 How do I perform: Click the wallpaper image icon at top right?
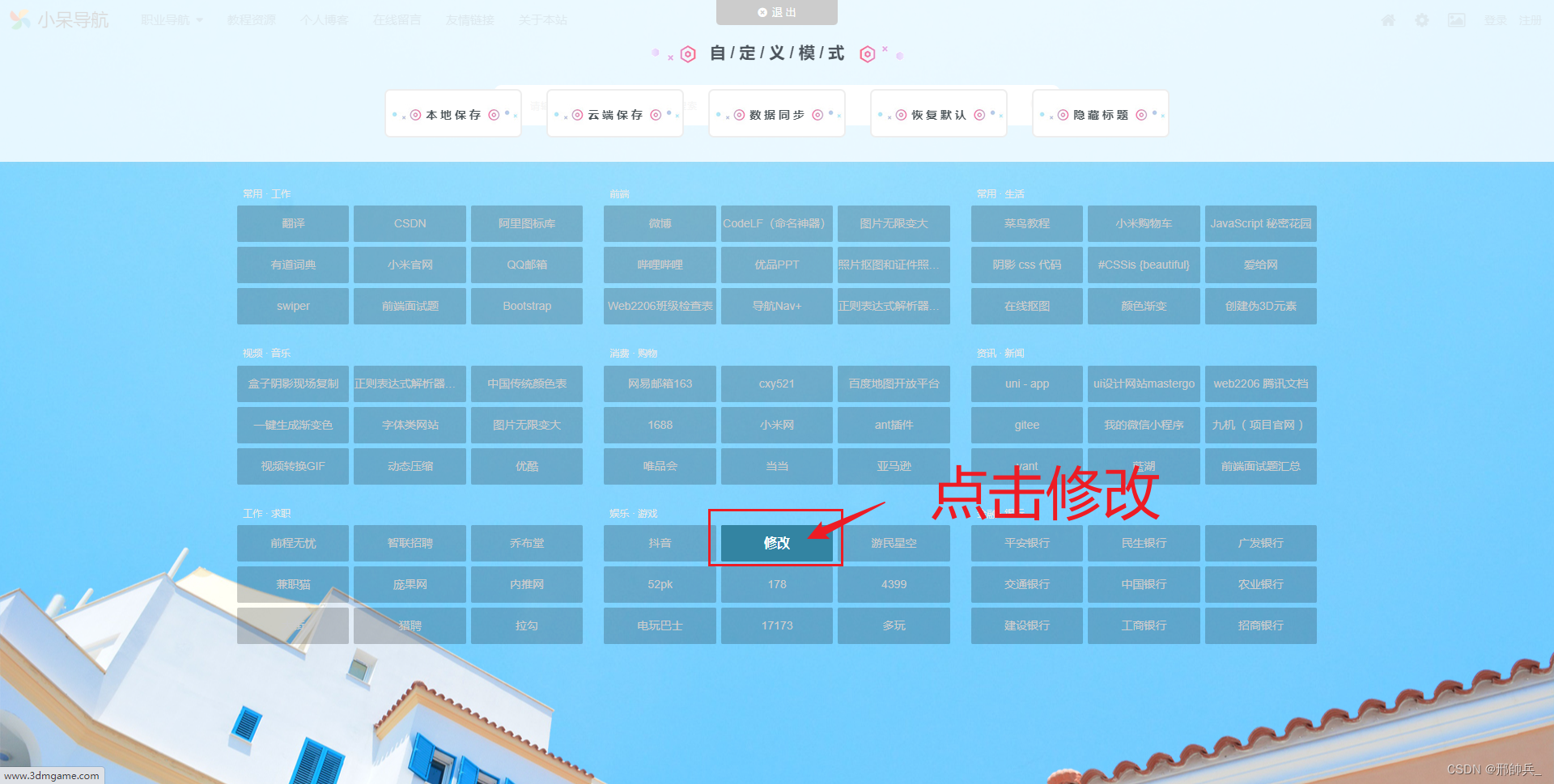pyautogui.click(x=1457, y=20)
